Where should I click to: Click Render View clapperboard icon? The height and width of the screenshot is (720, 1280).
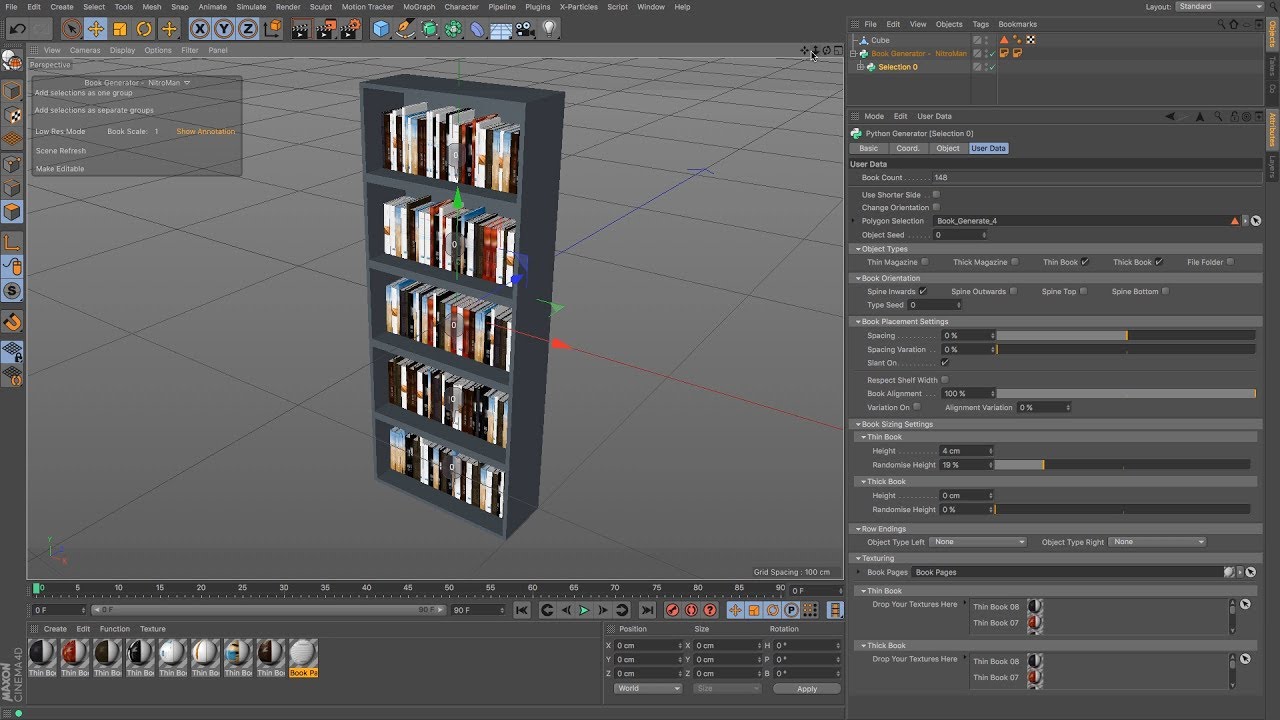click(300, 29)
